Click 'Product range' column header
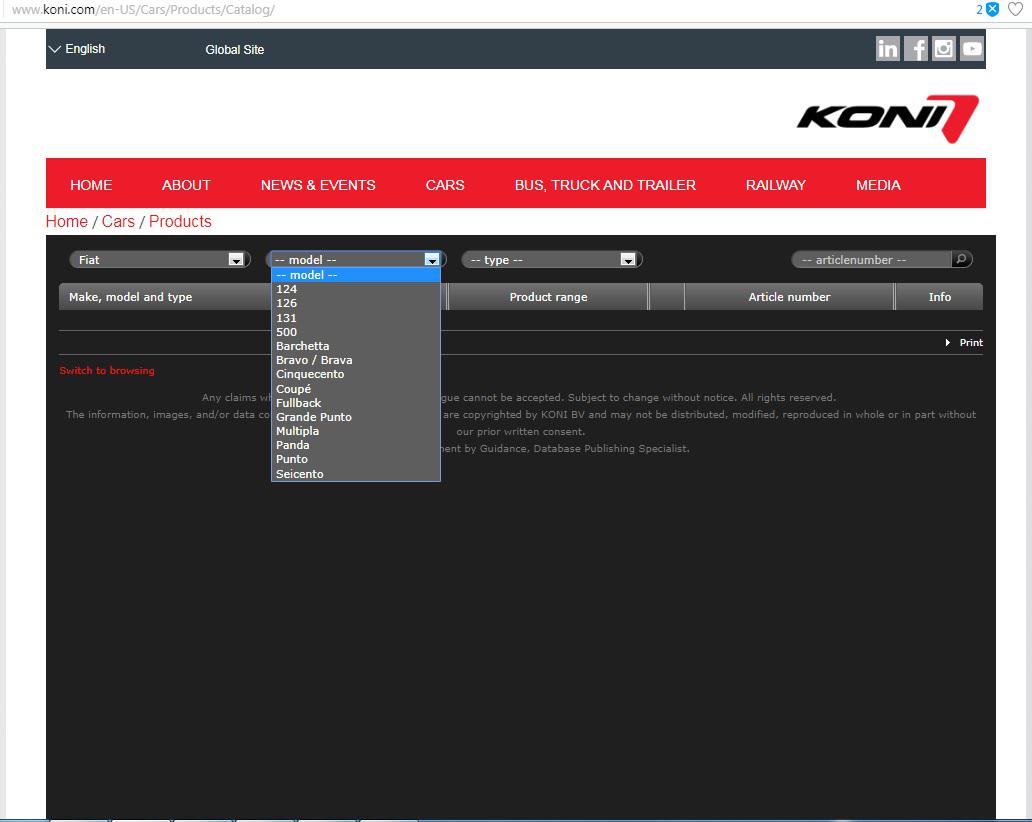The width and height of the screenshot is (1032, 822). pos(548,297)
